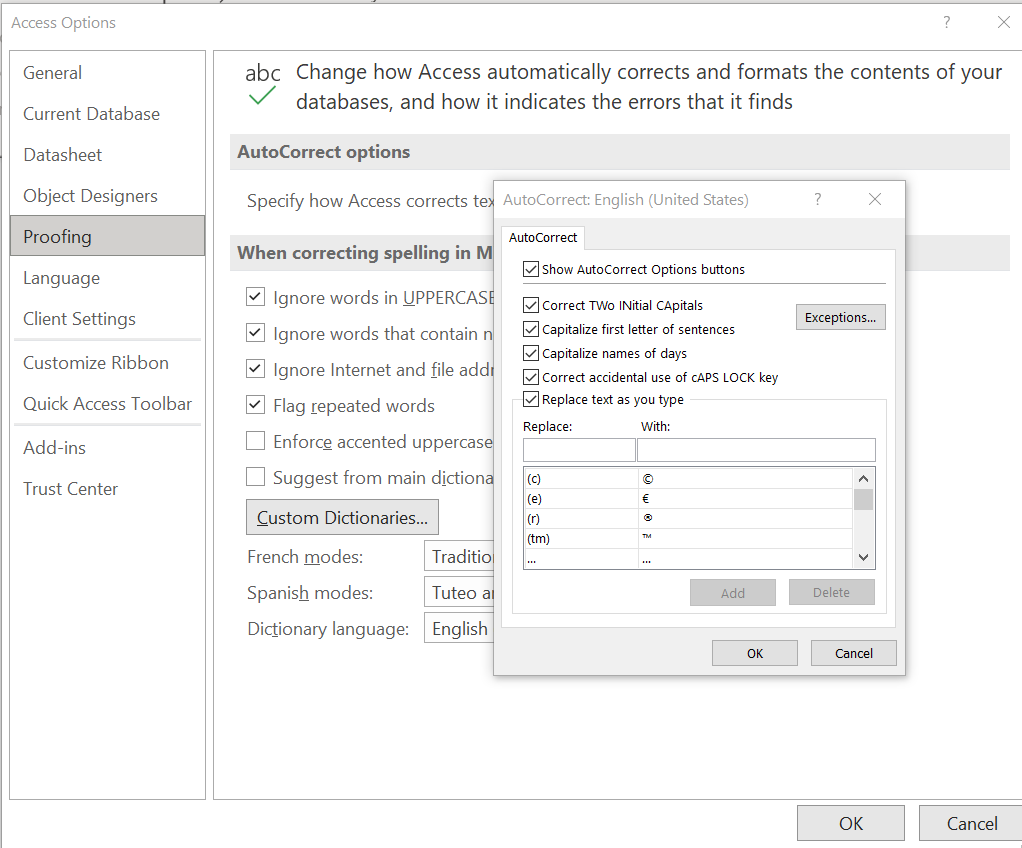Close the AutoCorrect dialog

tap(875, 199)
